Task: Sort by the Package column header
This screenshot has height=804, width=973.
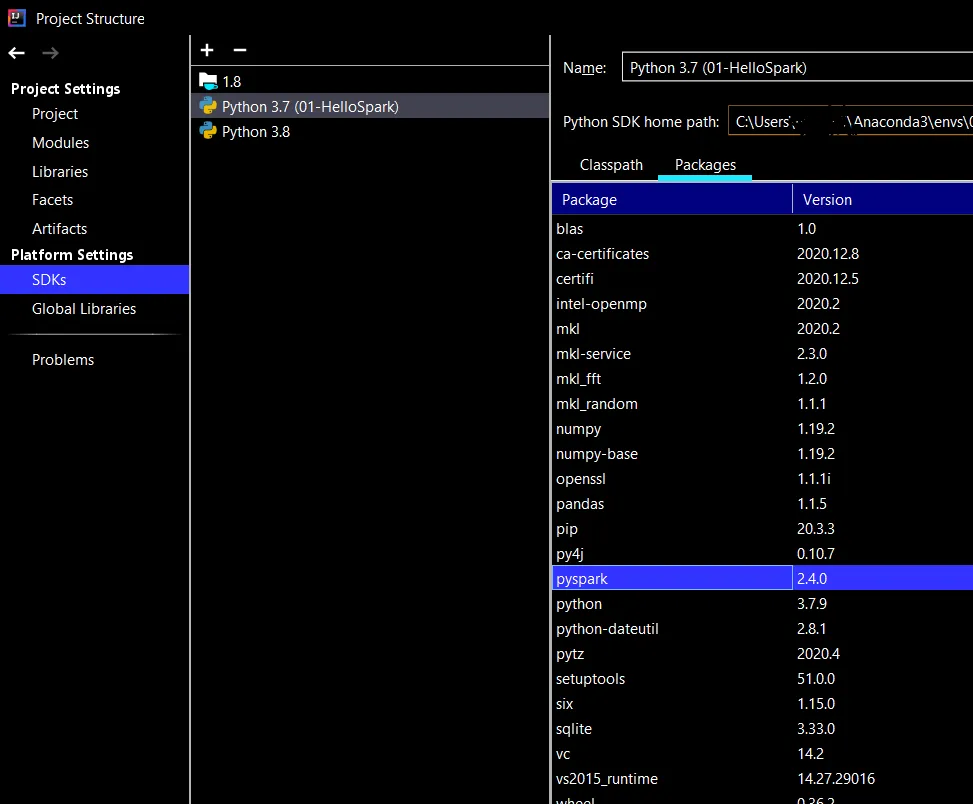Action: [x=672, y=200]
